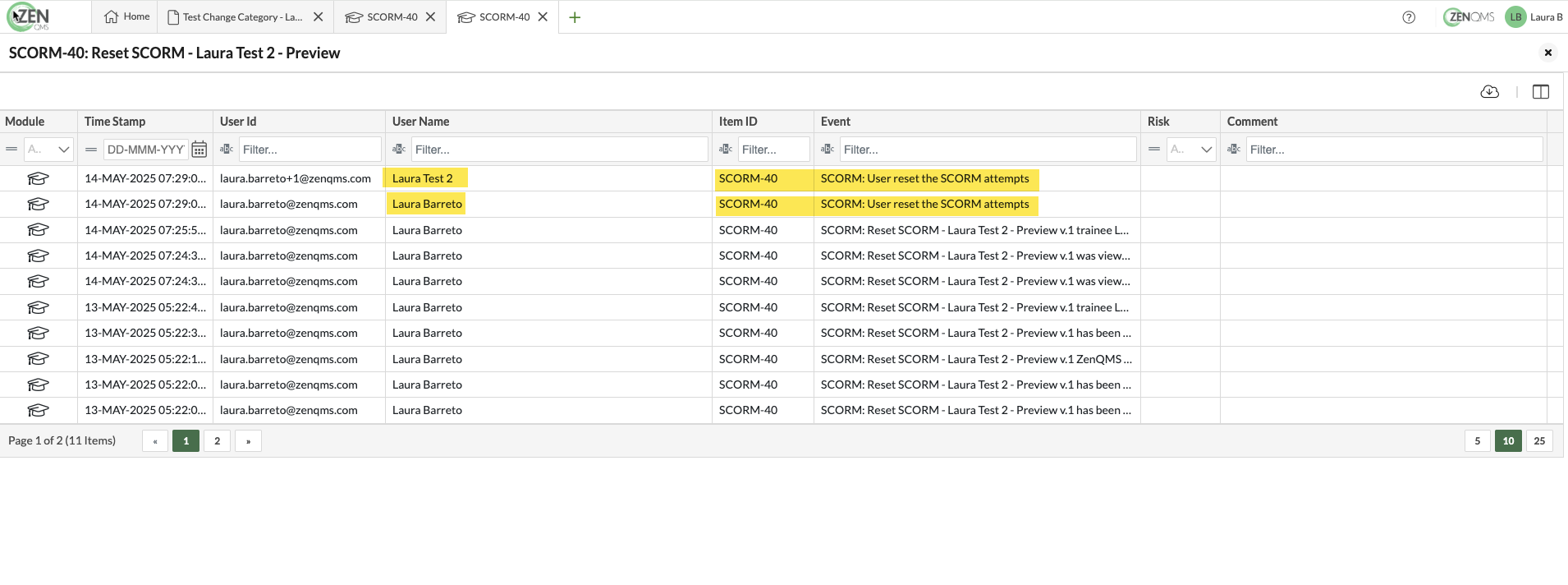This screenshot has width=1568, height=585.
Task: Select highlighted Laura Barreto user name cell
Action: click(x=426, y=204)
